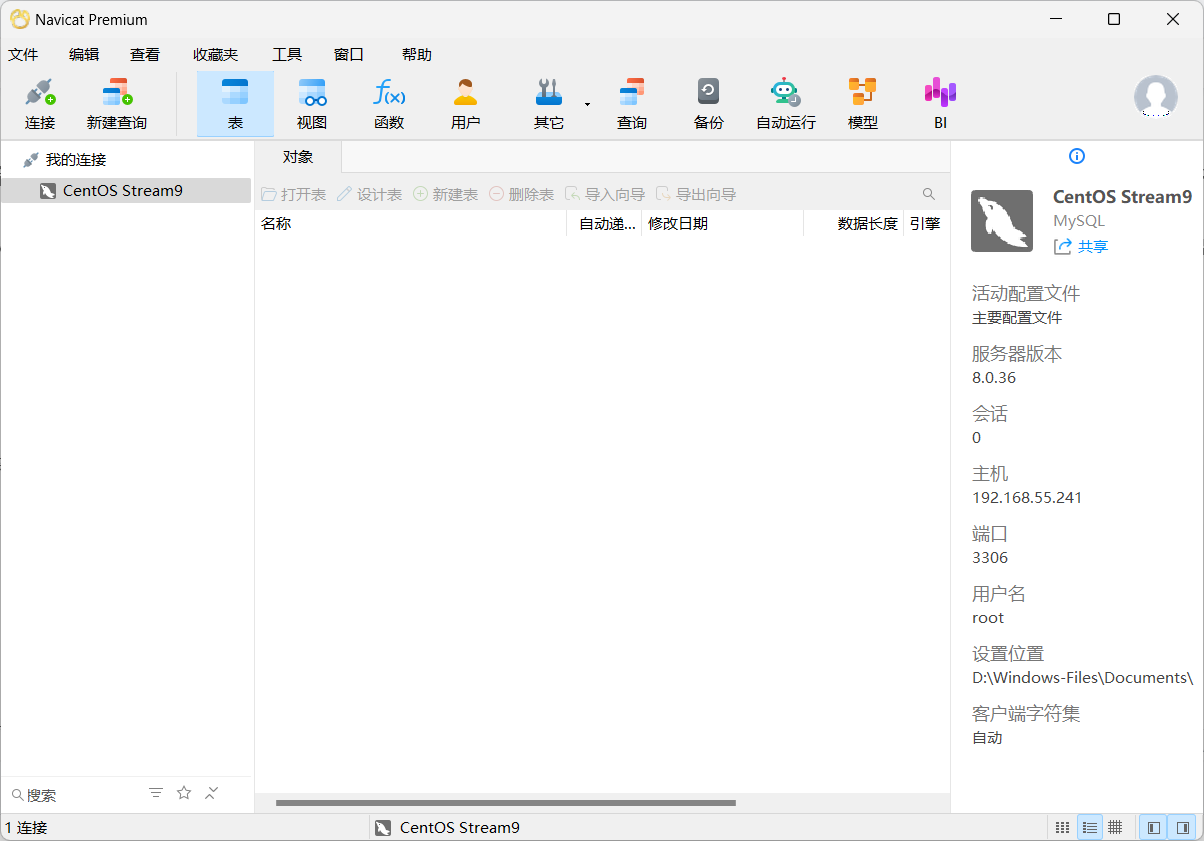Viewport: 1204px width, 841px height.
Task: Click the star favorites icon in sidebar
Action: click(x=184, y=793)
